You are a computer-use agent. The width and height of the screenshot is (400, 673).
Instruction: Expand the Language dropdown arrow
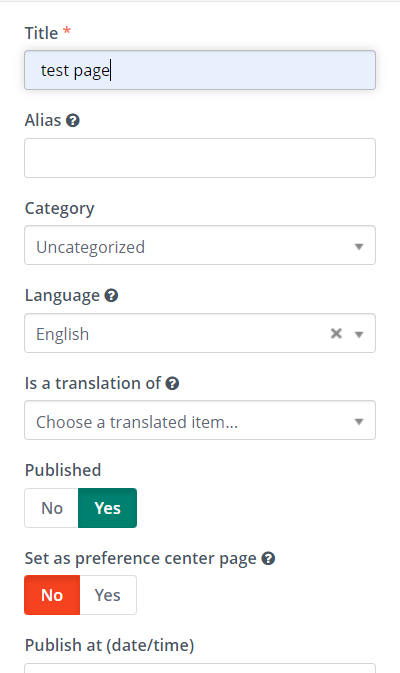pos(359,334)
